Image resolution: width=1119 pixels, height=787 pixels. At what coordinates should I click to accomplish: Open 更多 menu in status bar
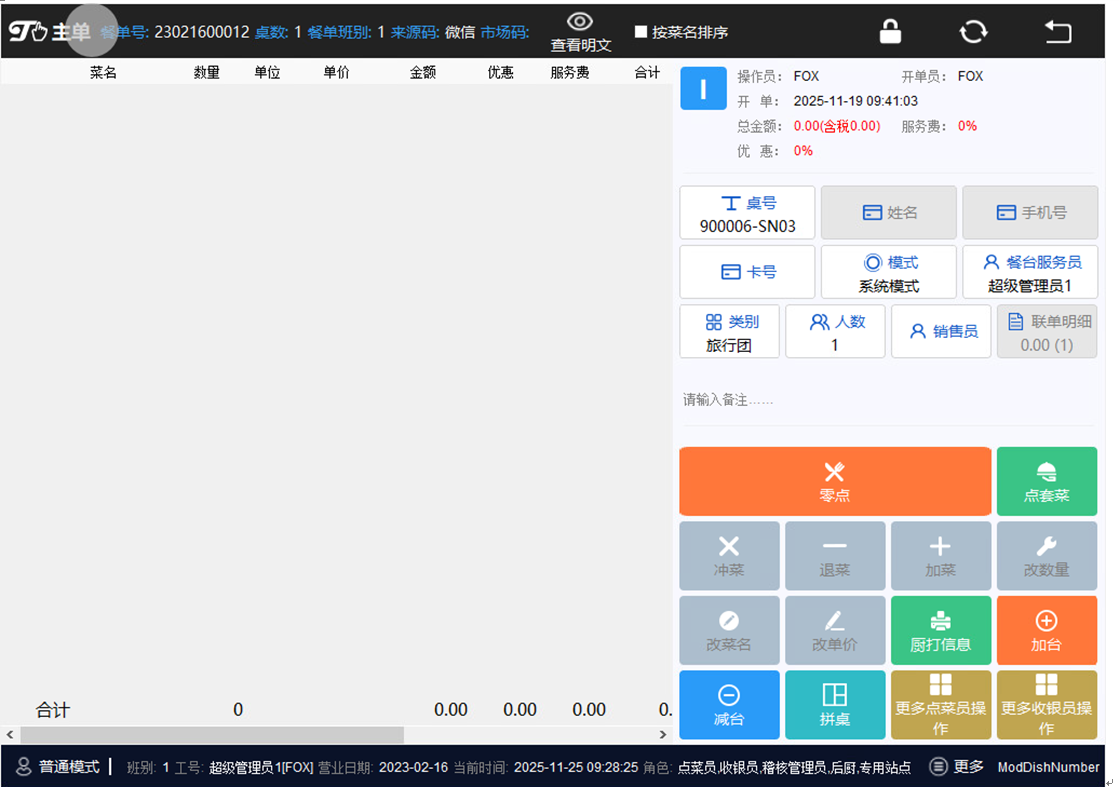tap(957, 767)
